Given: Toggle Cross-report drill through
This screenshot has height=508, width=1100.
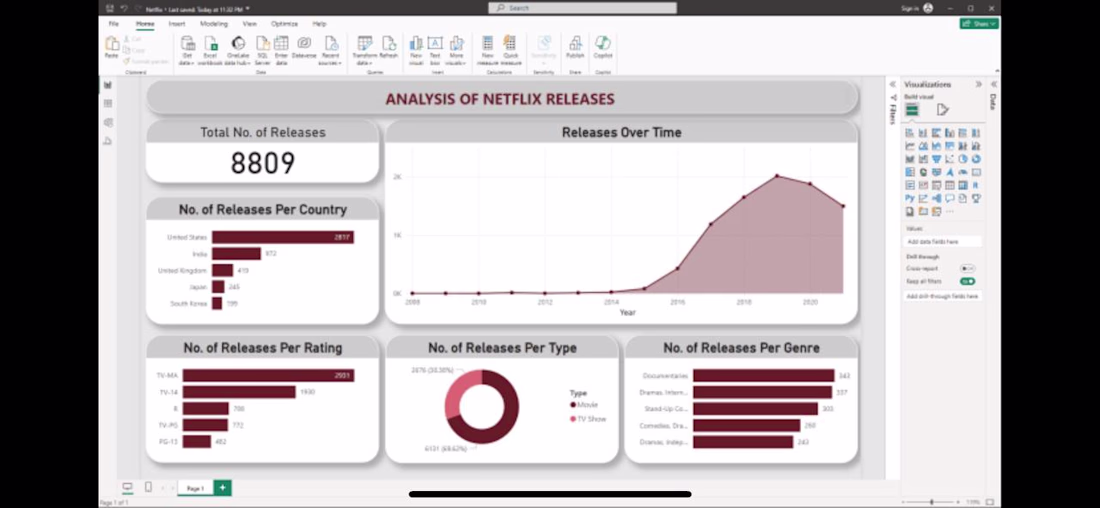Looking at the screenshot, I should (x=967, y=269).
